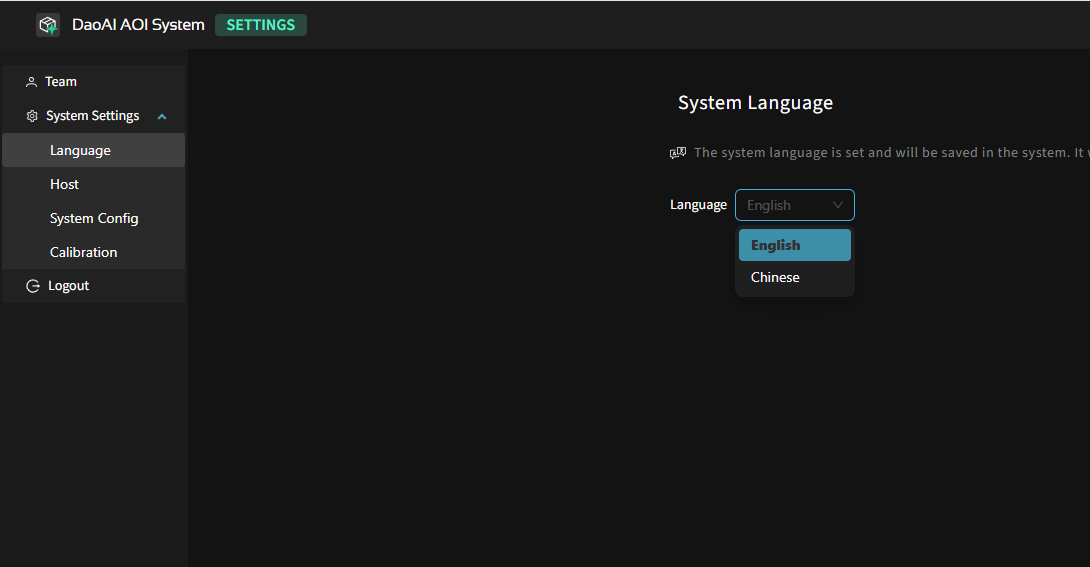Click the Language dropdown arrow
Screen dimensions: 1090x567
tap(838, 205)
